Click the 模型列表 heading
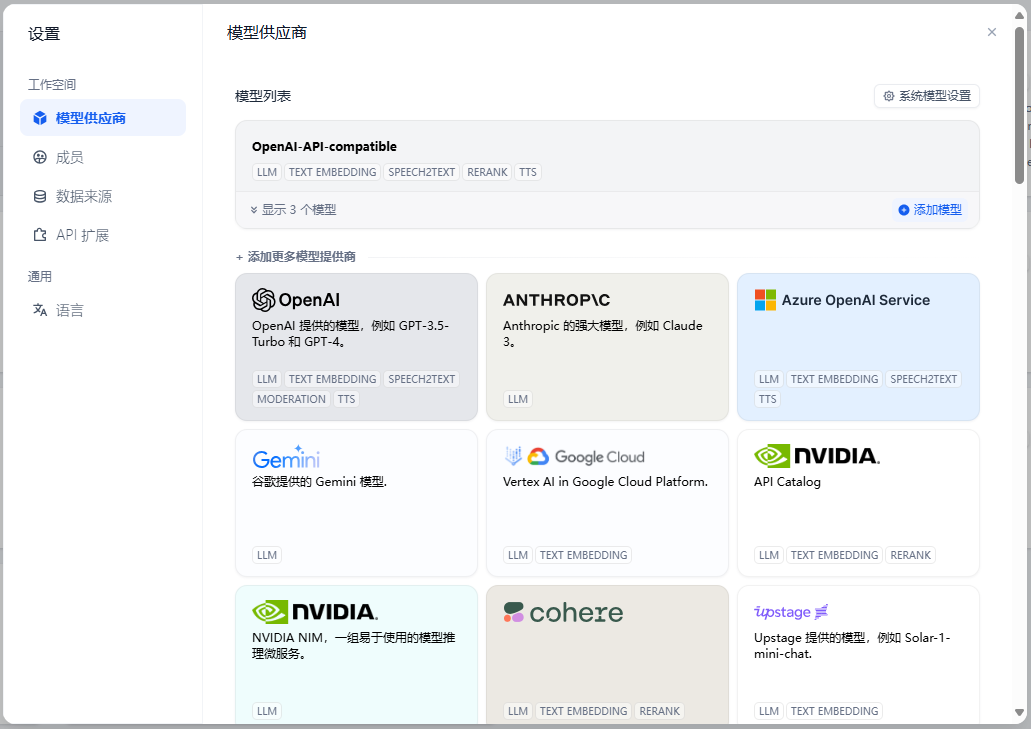 [x=263, y=96]
